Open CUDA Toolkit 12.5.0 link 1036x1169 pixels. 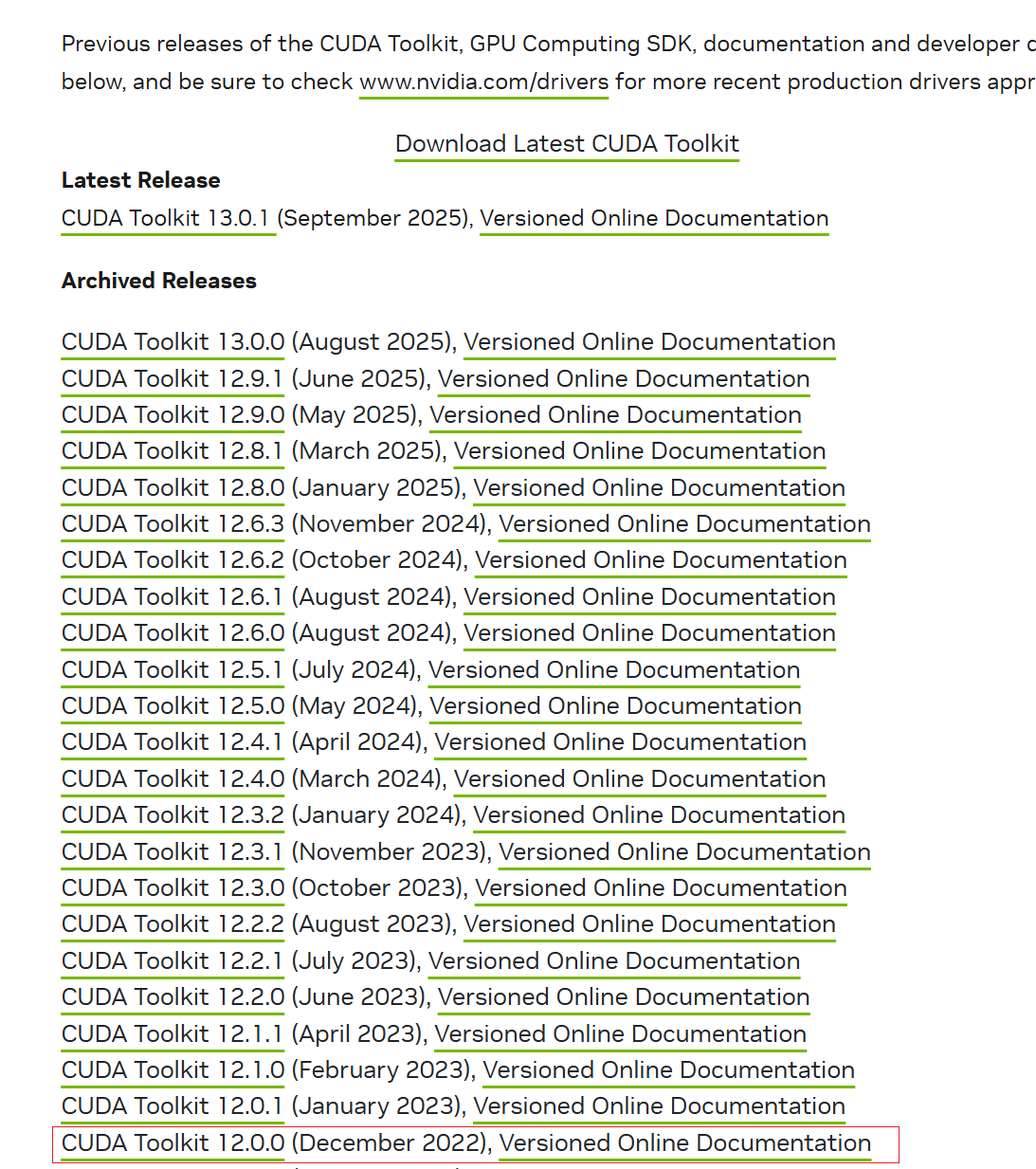(173, 706)
